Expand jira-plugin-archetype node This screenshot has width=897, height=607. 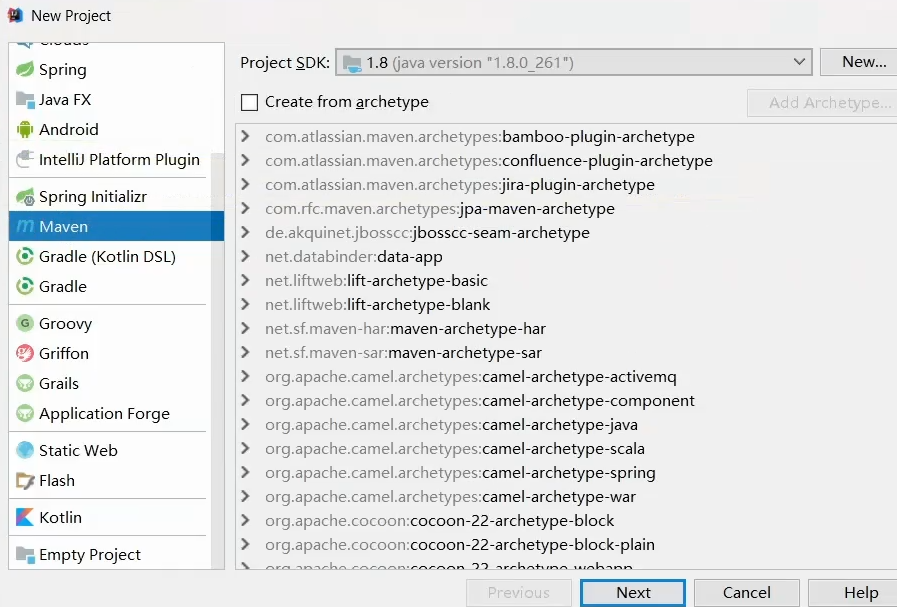click(245, 184)
